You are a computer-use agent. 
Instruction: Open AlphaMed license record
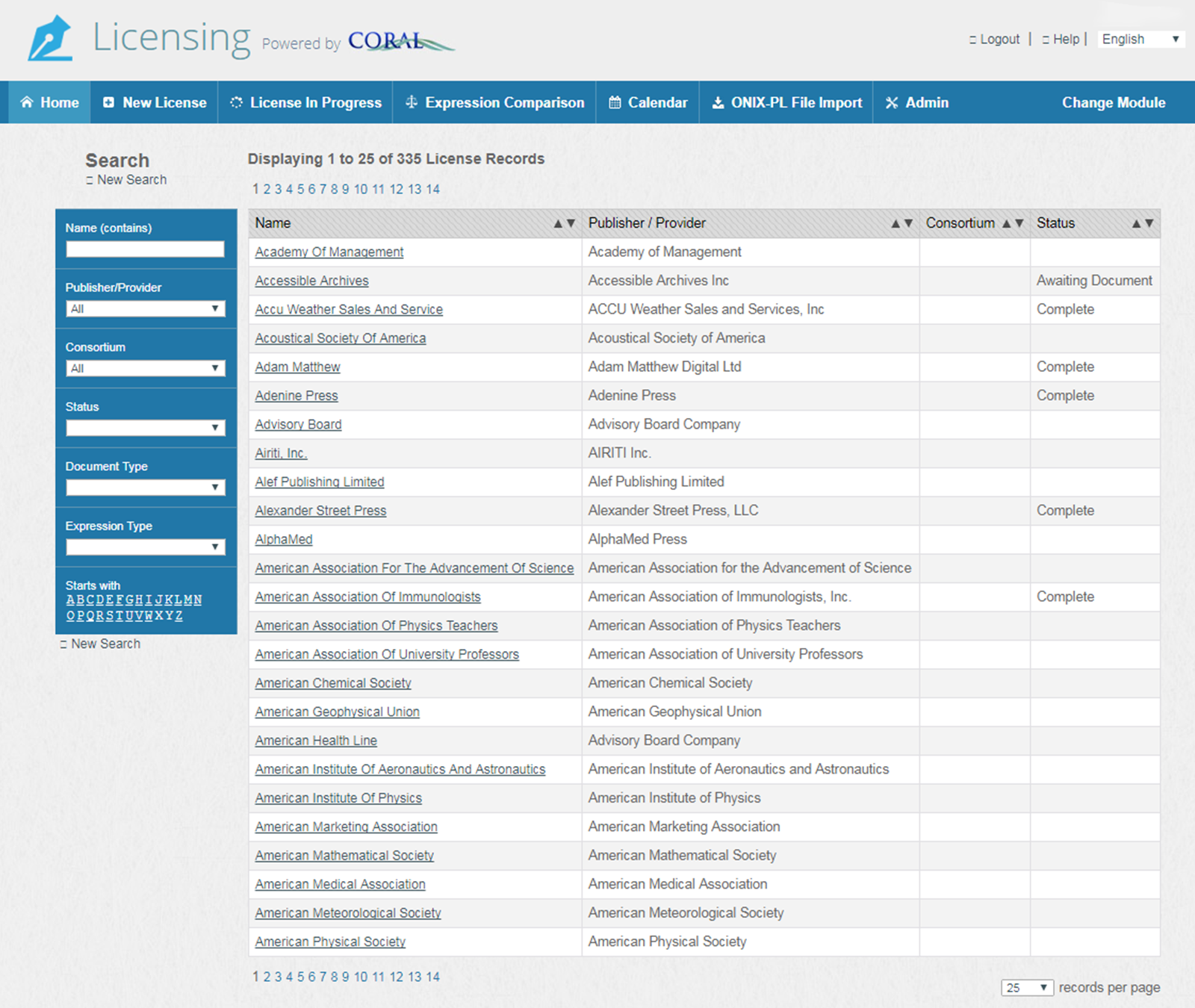[x=284, y=539]
